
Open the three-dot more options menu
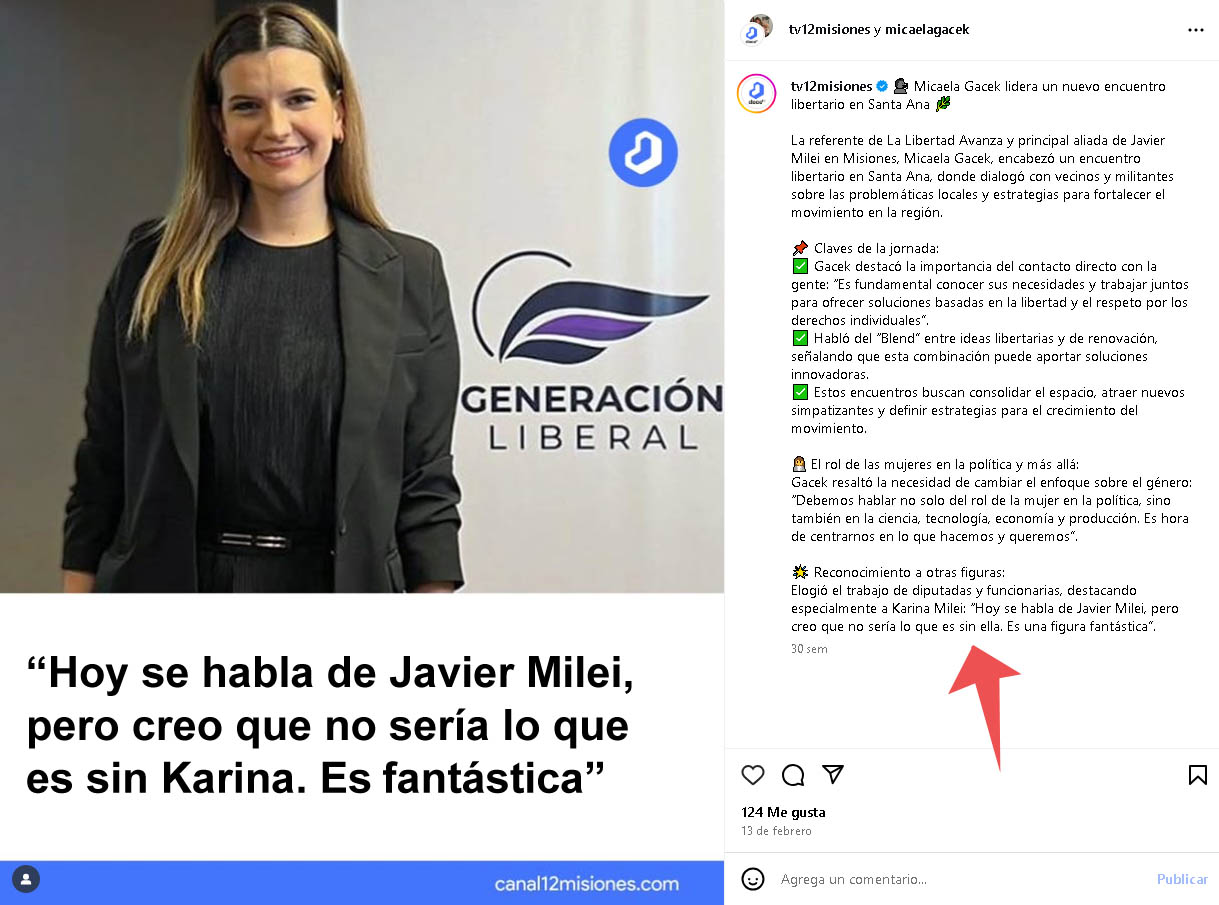(1196, 30)
